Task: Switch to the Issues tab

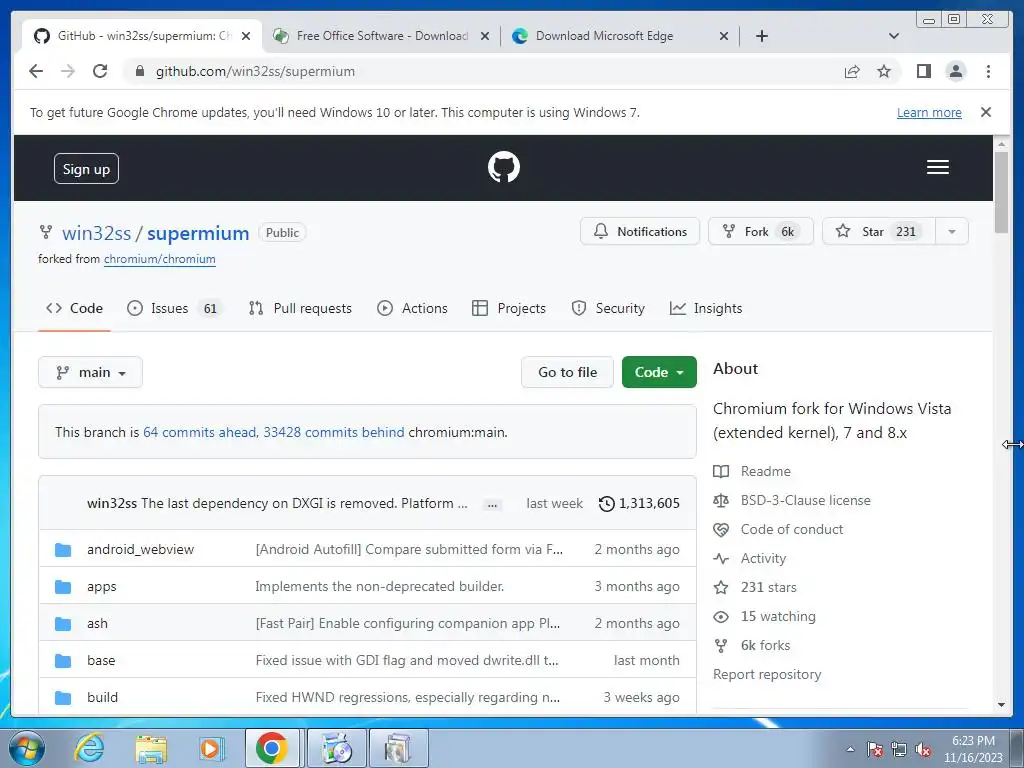Action: pyautogui.click(x=174, y=308)
